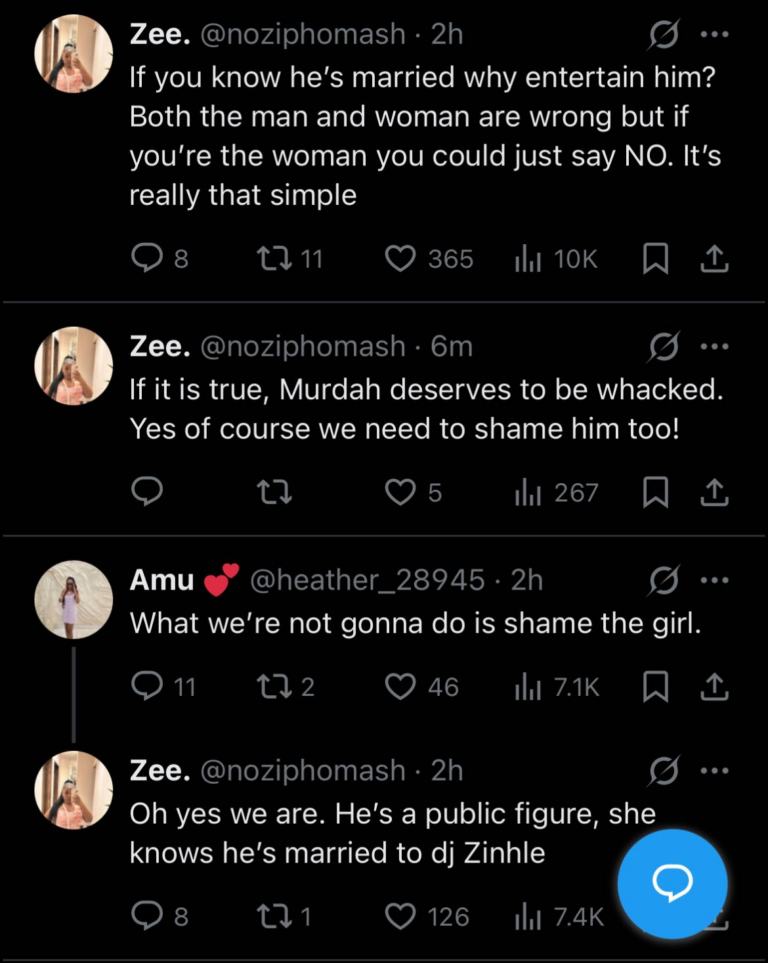Open more options on the first tweet

click(x=714, y=36)
